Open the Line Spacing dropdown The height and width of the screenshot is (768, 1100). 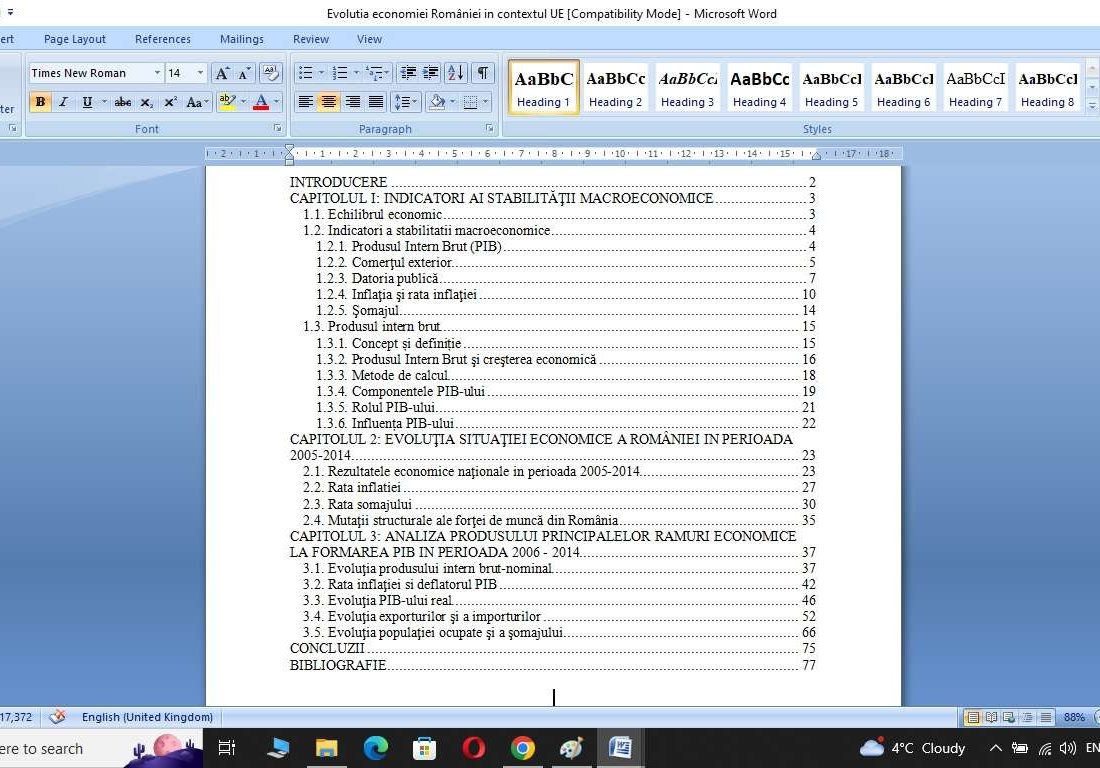point(406,101)
